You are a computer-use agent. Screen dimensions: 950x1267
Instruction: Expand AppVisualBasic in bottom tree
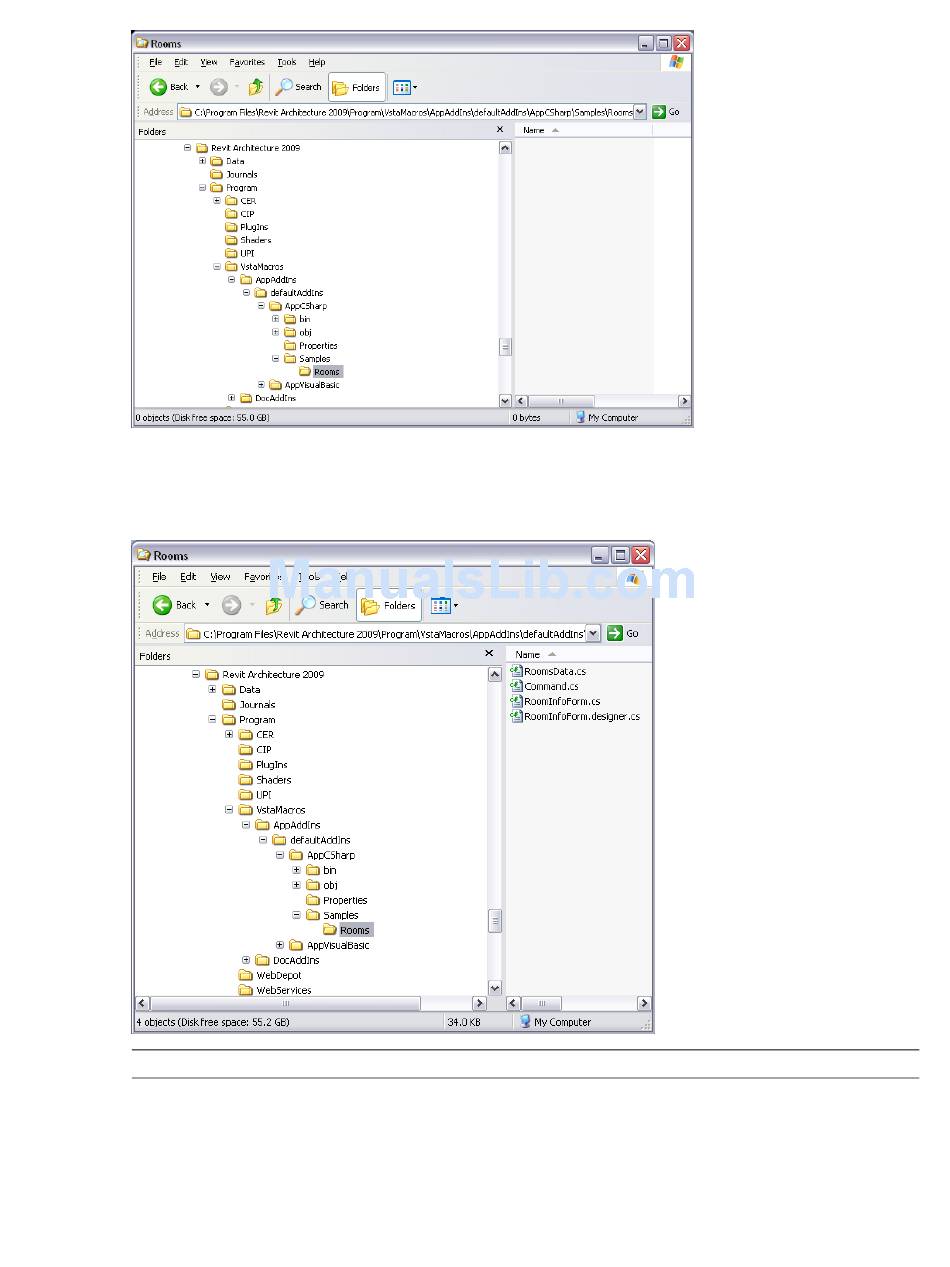279,945
